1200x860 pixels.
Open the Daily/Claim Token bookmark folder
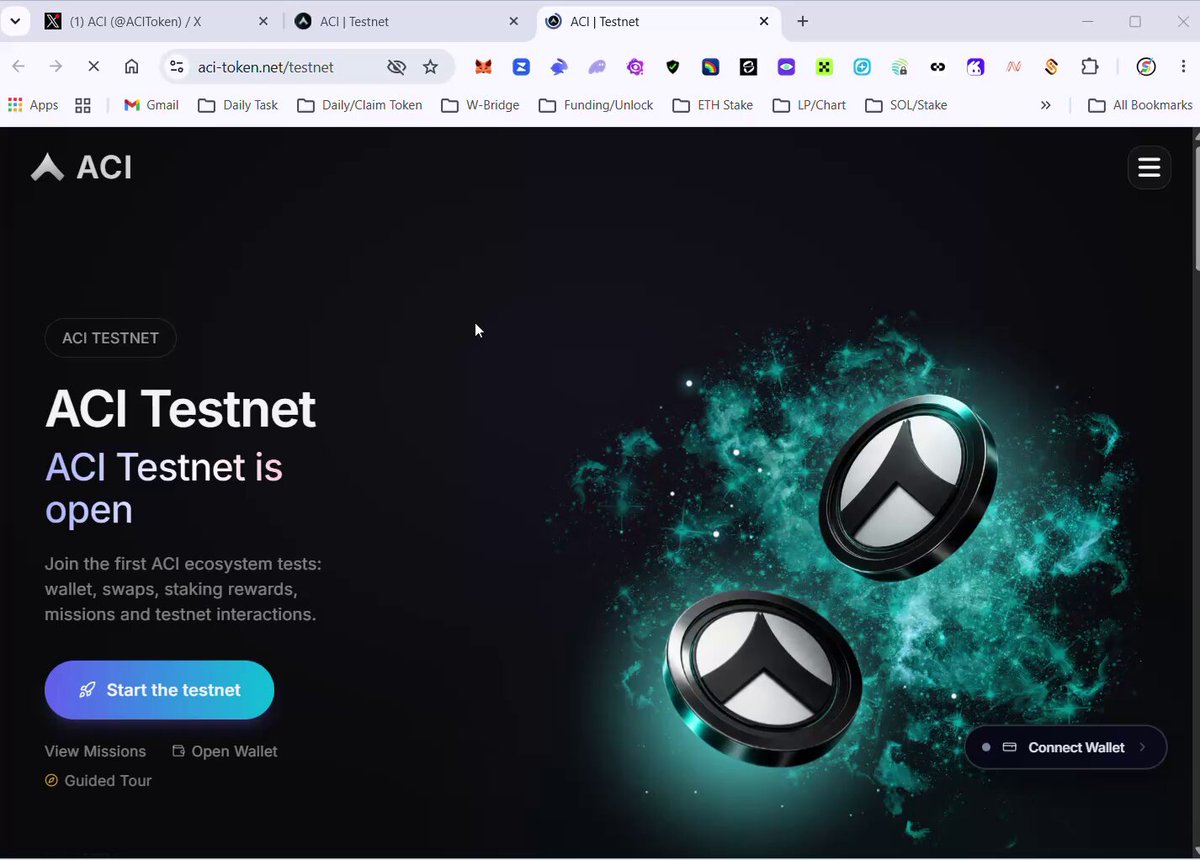(x=360, y=105)
